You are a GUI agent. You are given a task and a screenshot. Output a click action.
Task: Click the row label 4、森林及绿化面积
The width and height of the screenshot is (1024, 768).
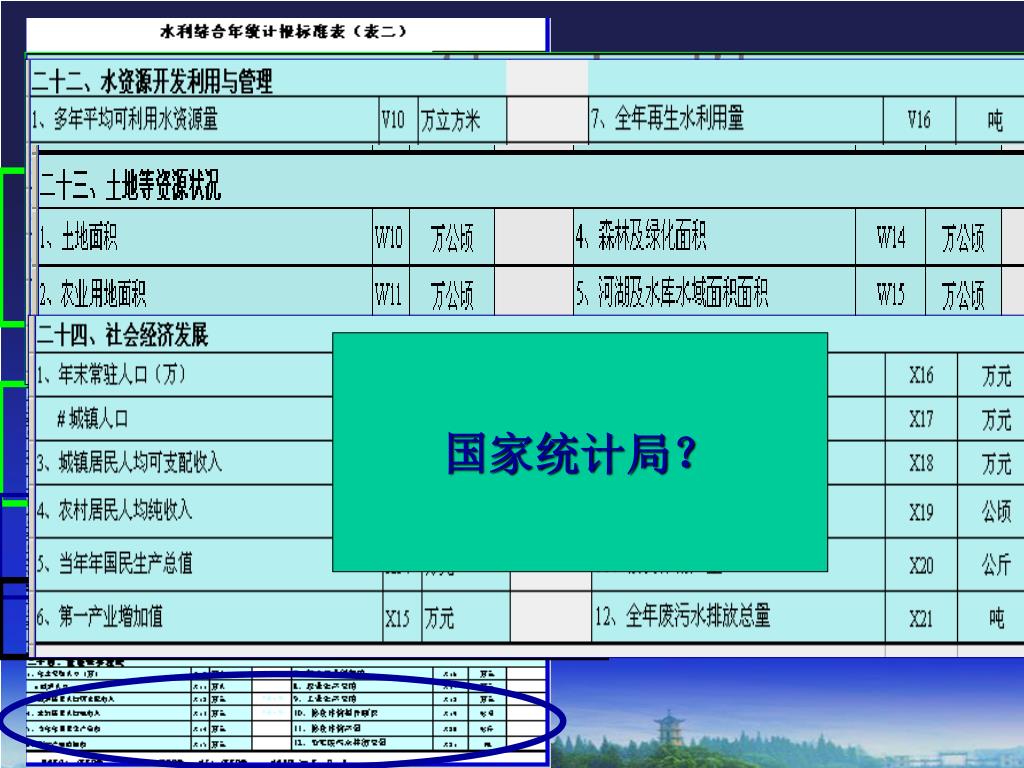[641, 236]
